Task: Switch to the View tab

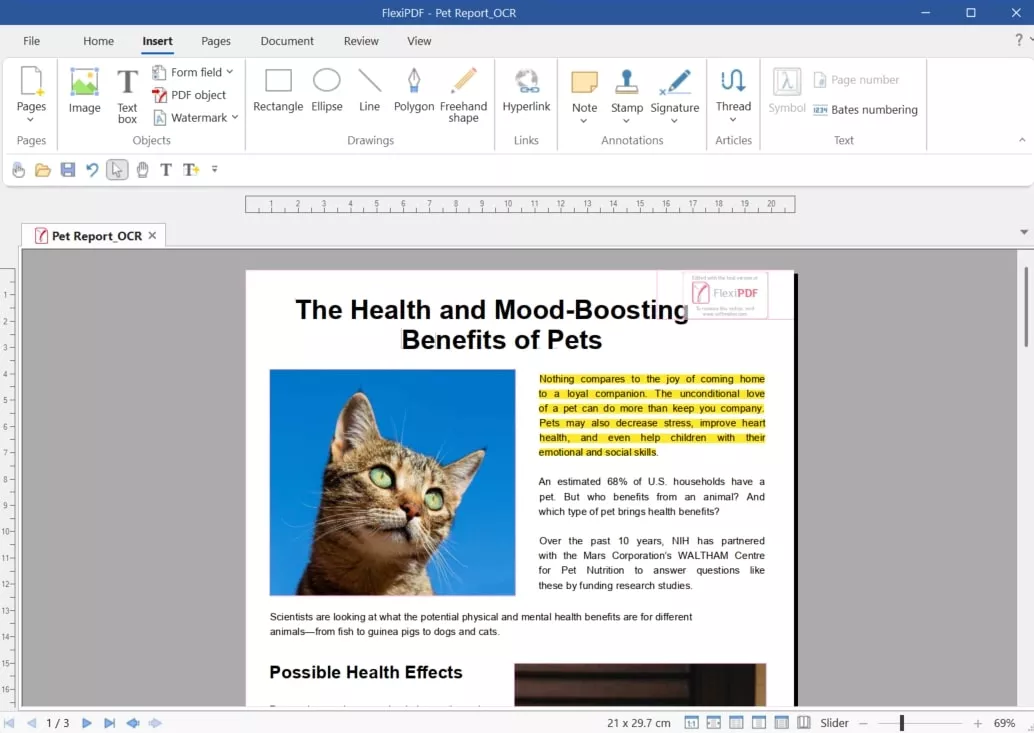Action: click(x=419, y=41)
